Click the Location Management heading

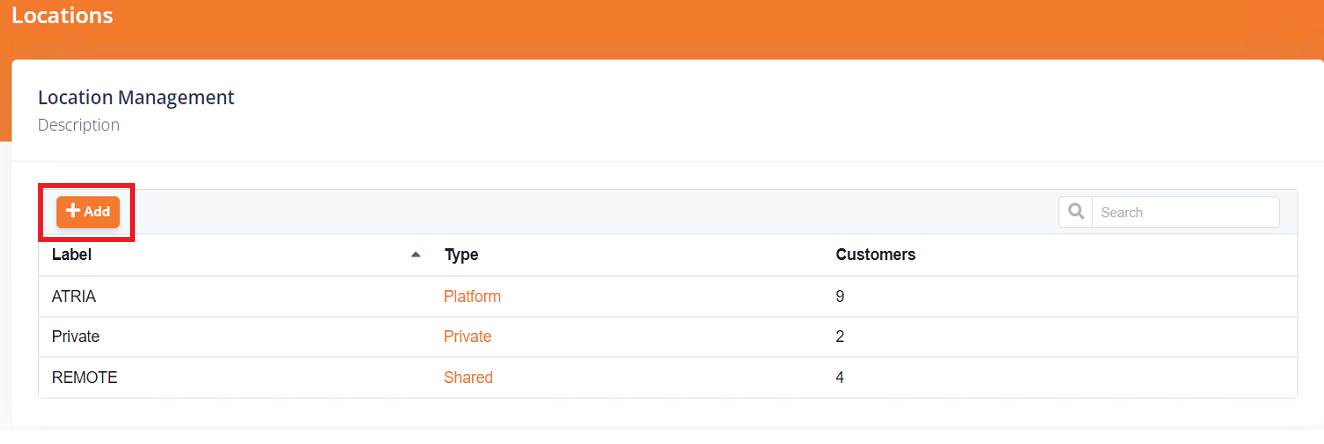tap(136, 98)
